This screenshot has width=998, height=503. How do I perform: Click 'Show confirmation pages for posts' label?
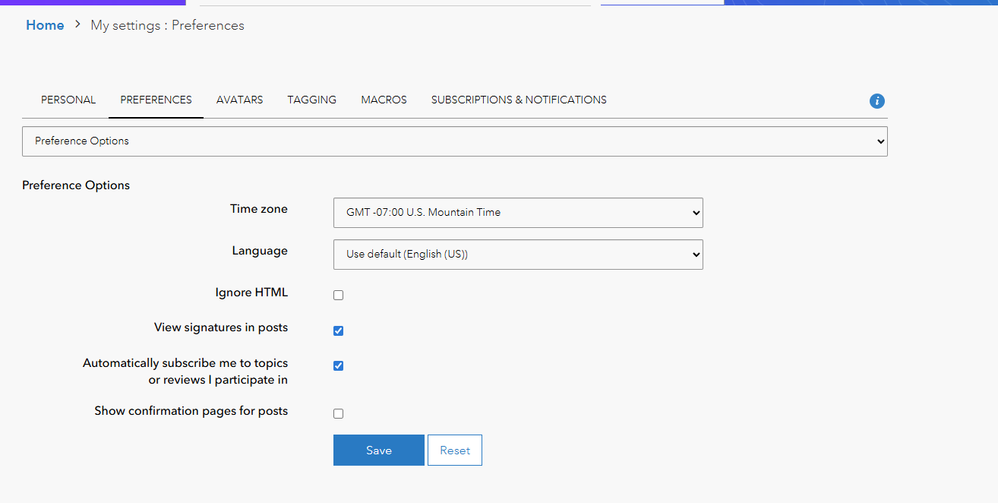[191, 411]
